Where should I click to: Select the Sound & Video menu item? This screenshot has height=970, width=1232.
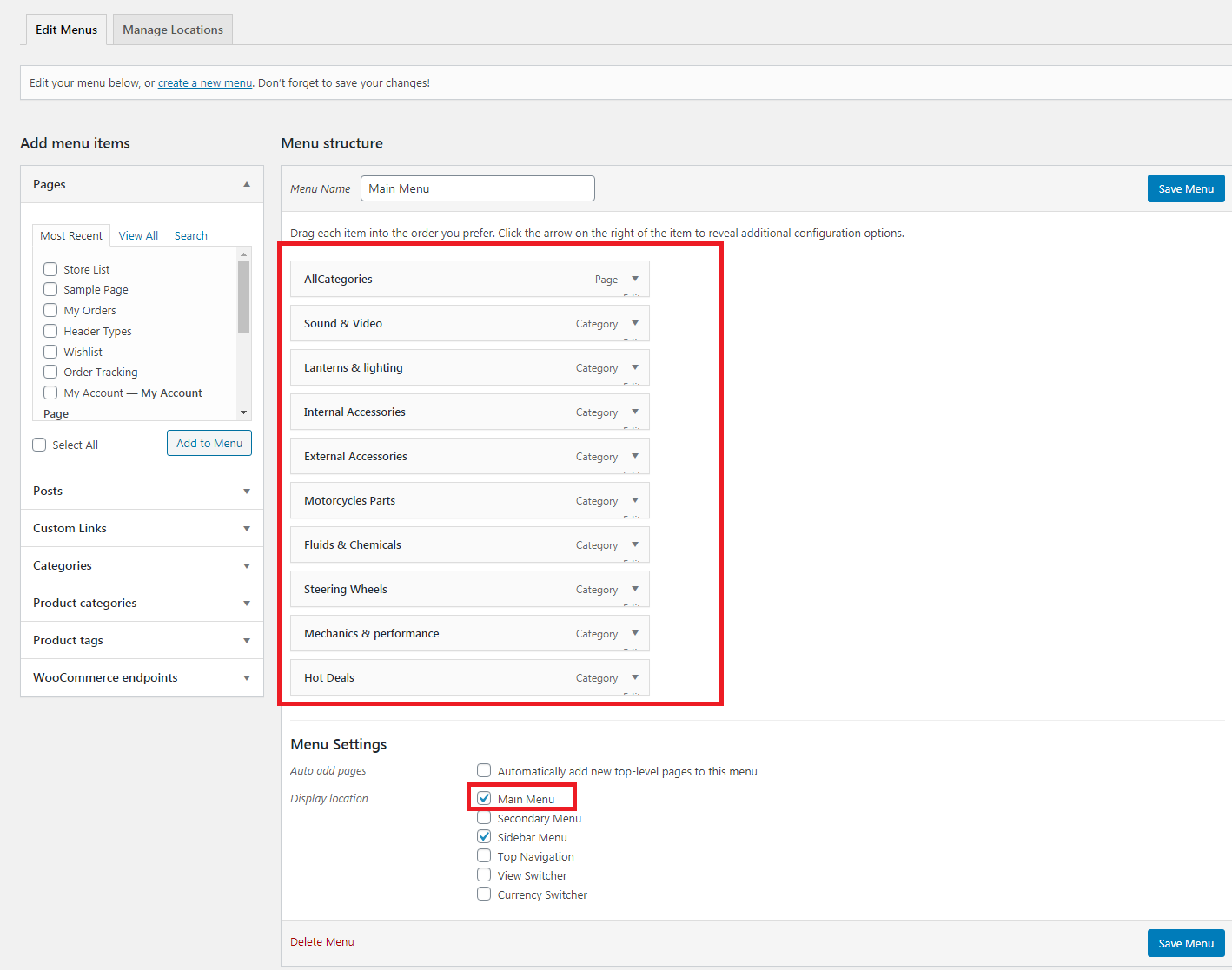click(469, 323)
